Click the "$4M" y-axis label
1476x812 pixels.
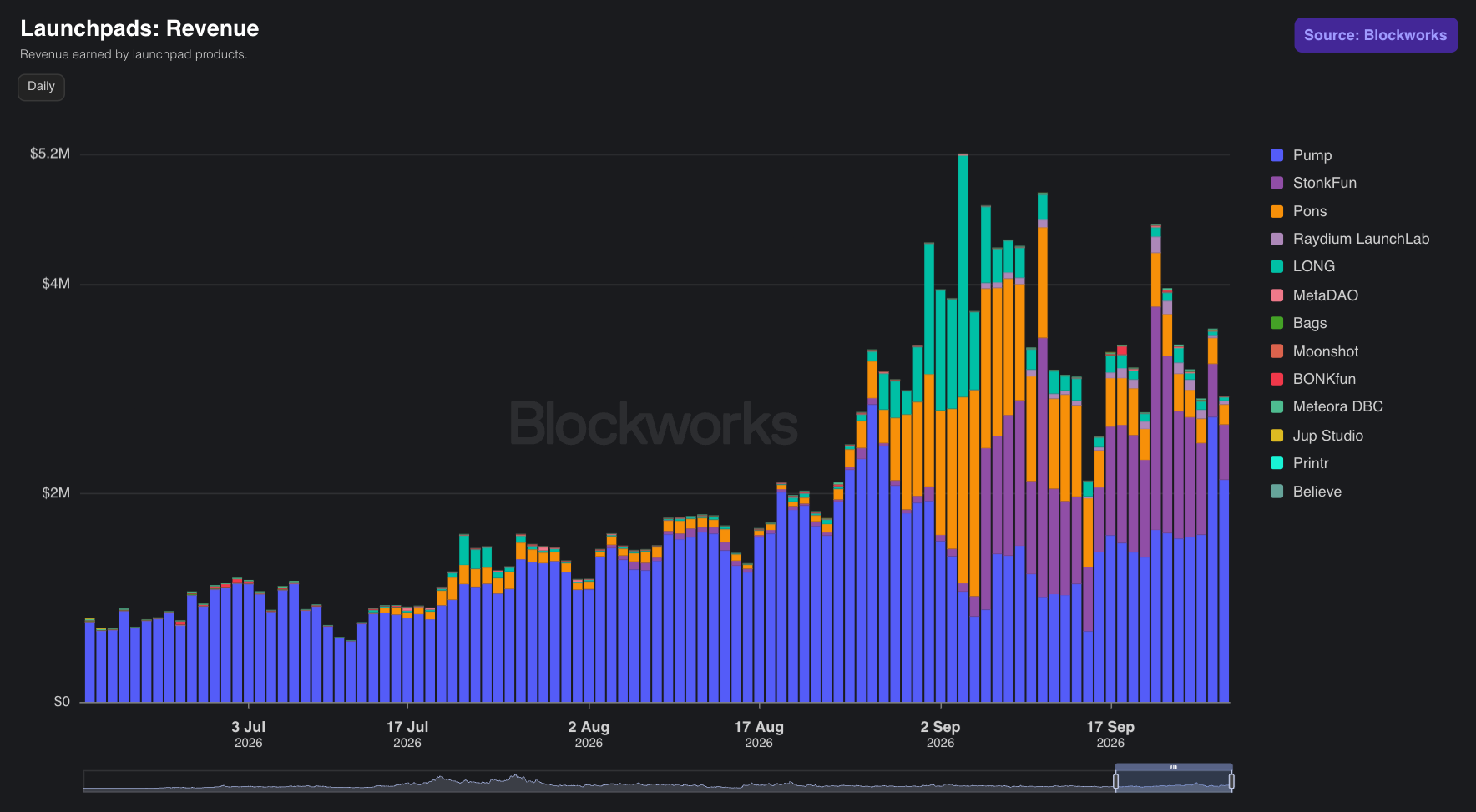pos(56,284)
